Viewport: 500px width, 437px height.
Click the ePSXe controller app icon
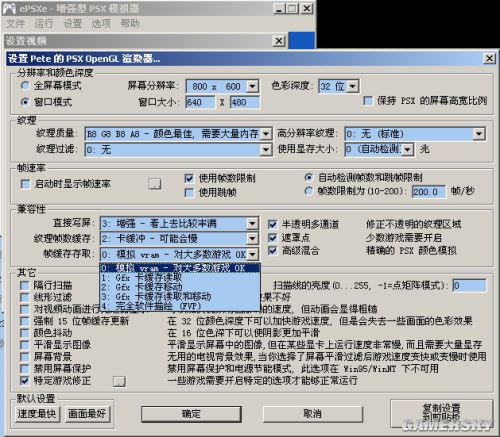click(9, 8)
